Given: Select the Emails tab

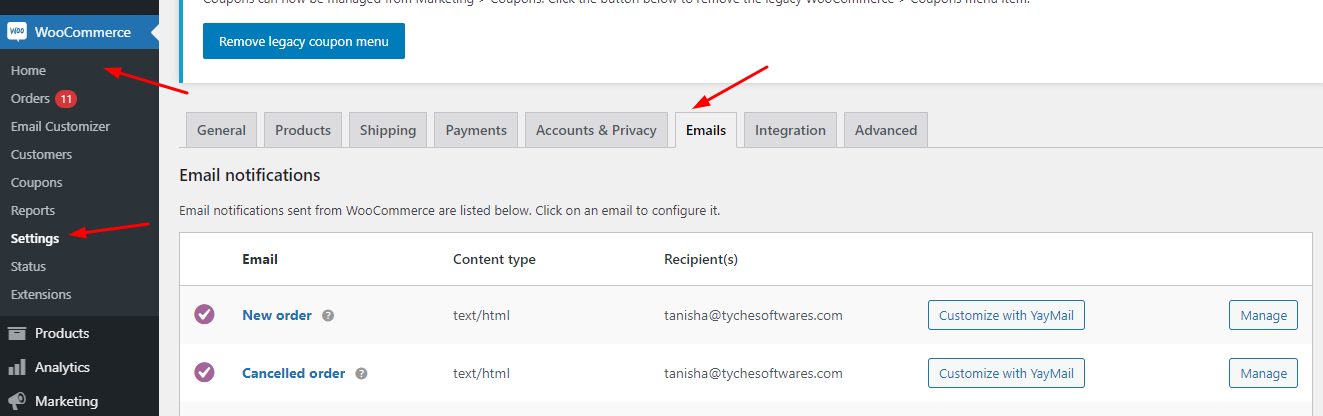Looking at the screenshot, I should [x=706, y=130].
